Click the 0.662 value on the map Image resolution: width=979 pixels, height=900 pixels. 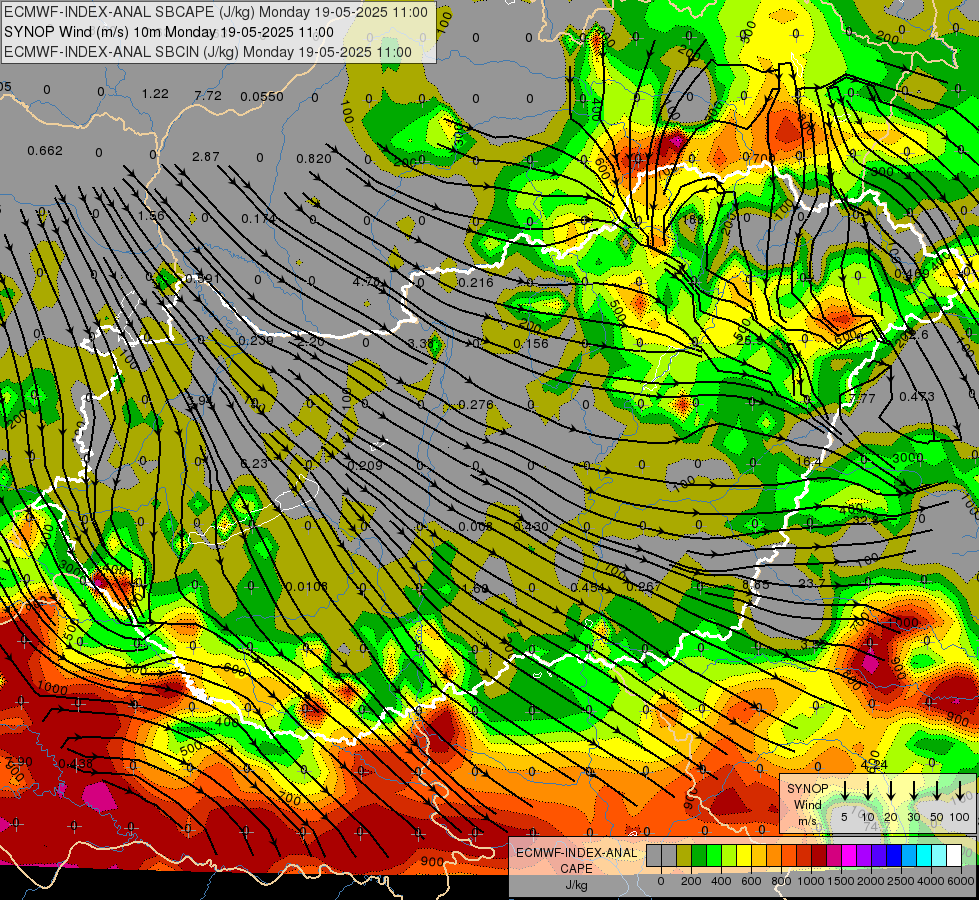click(x=45, y=151)
